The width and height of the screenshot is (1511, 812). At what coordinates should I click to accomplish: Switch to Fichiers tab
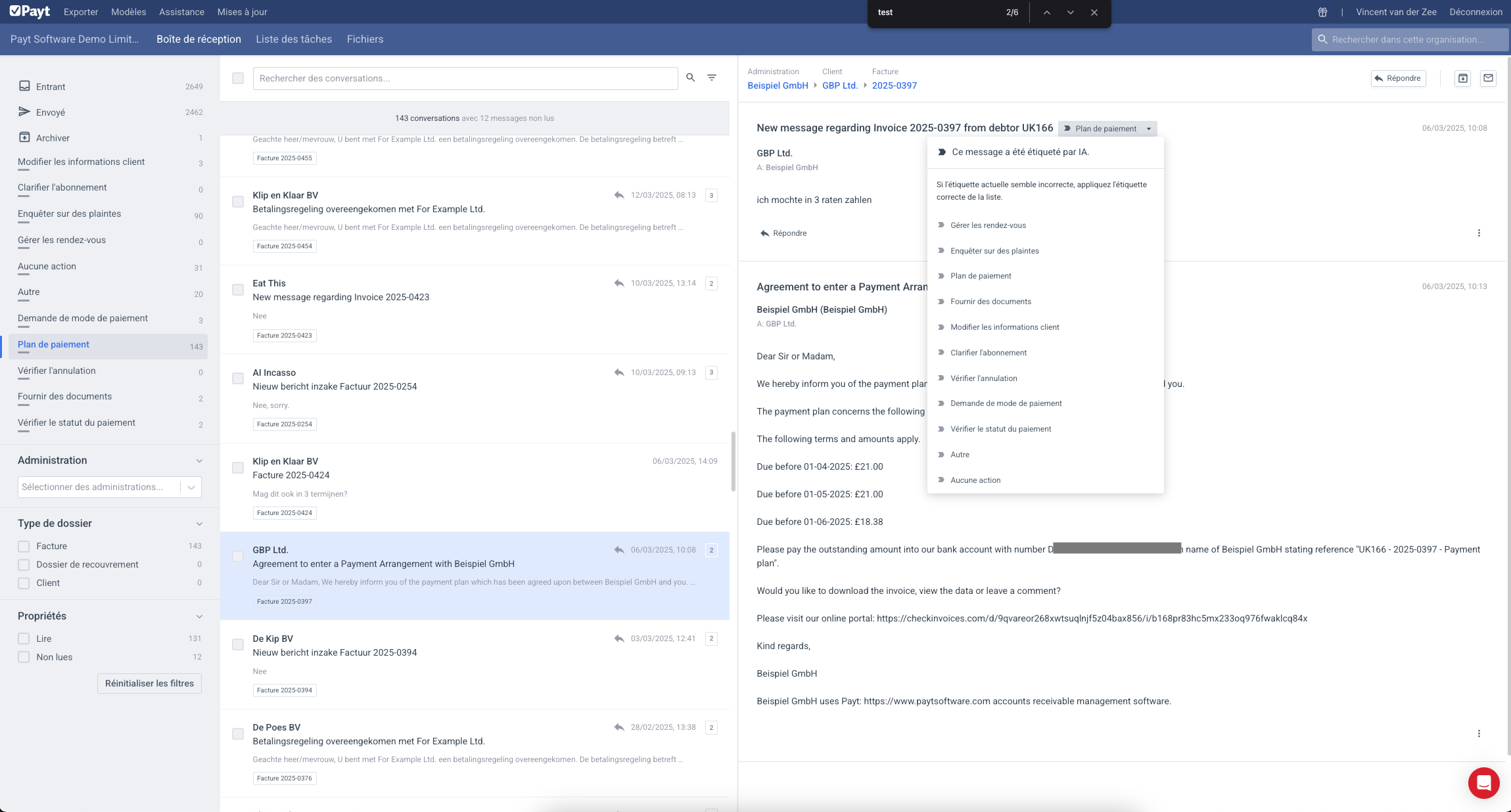click(x=365, y=39)
